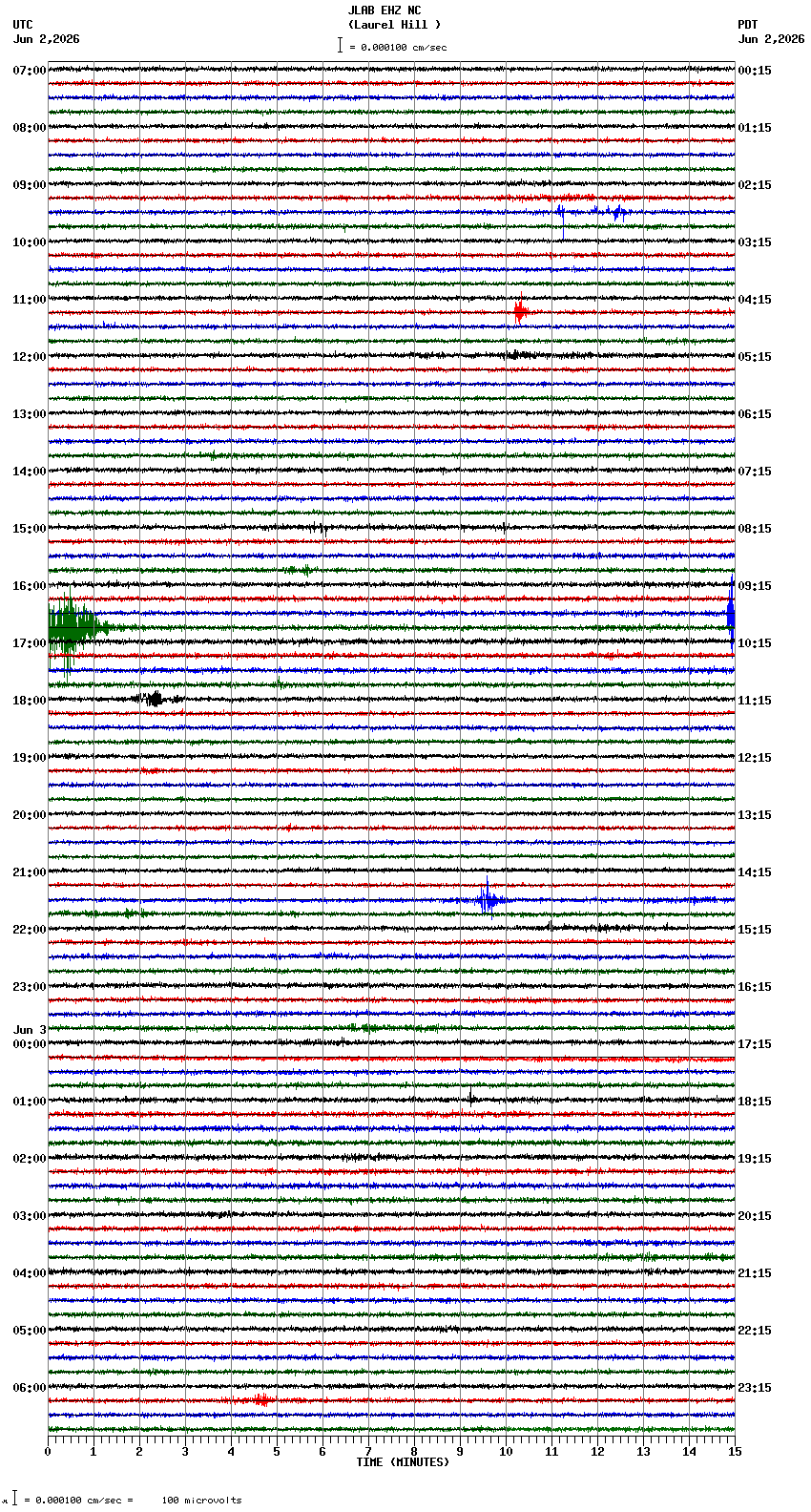
Task: Click the red event near the 06:00 trace
Action: (x=260, y=1400)
